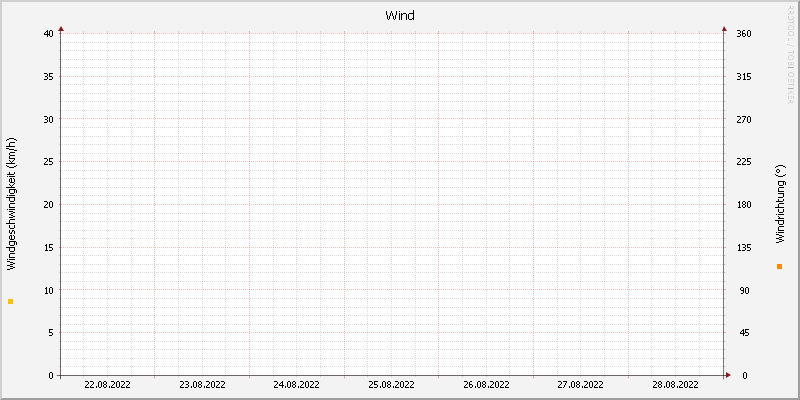800x400 pixels.
Task: Select the date label 25.08.2022
Action: coord(391,385)
